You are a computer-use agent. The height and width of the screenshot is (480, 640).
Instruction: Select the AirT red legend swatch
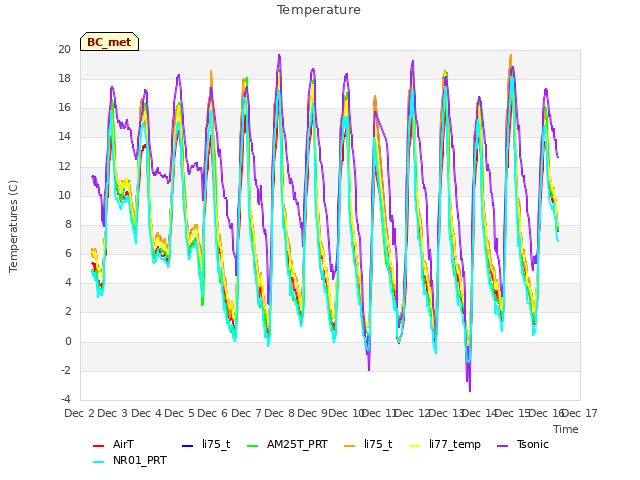(98, 445)
